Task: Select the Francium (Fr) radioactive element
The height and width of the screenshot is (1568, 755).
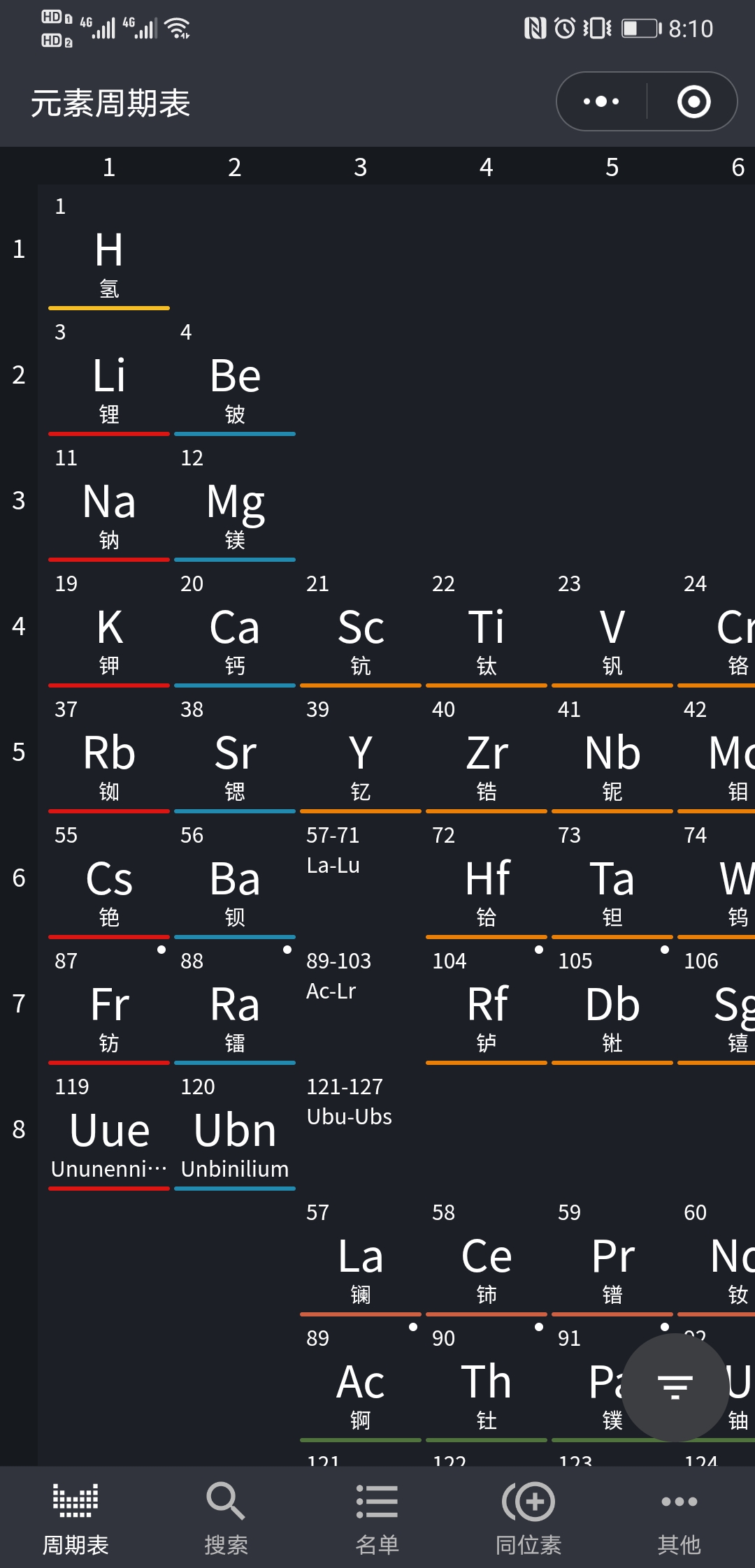Action: pos(109,1006)
